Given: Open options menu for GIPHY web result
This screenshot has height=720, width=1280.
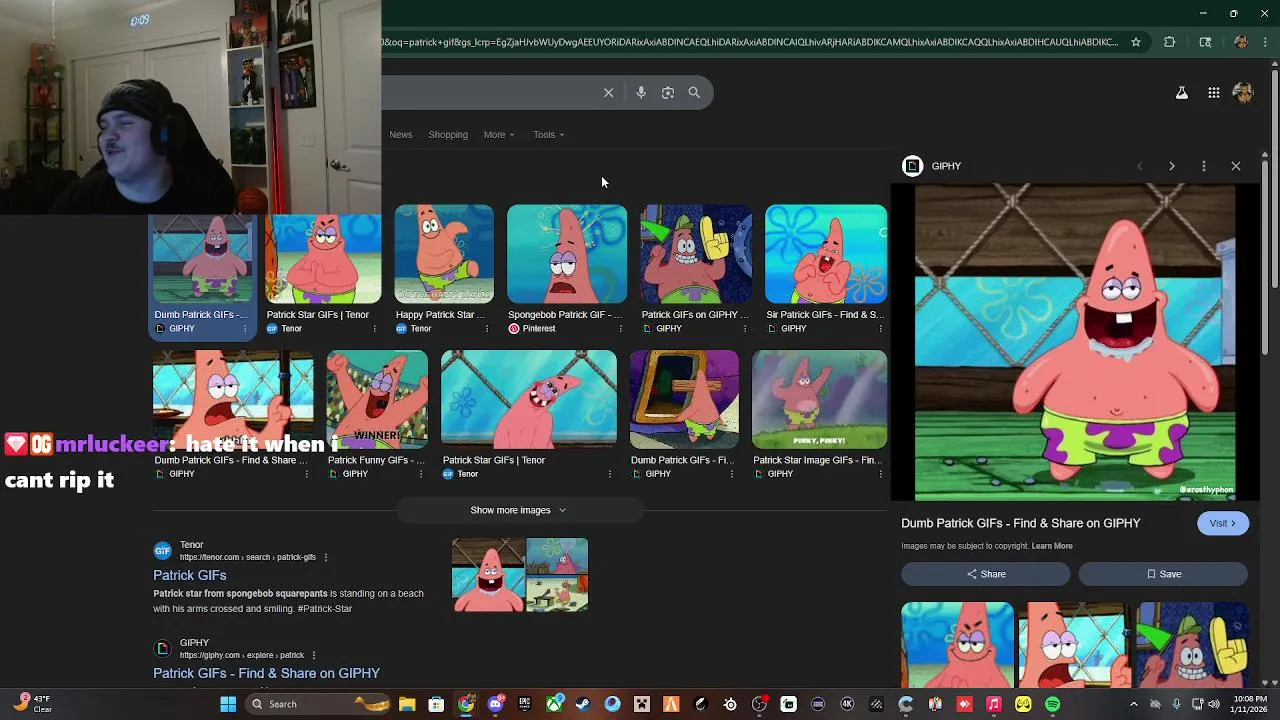Looking at the screenshot, I should (x=314, y=655).
